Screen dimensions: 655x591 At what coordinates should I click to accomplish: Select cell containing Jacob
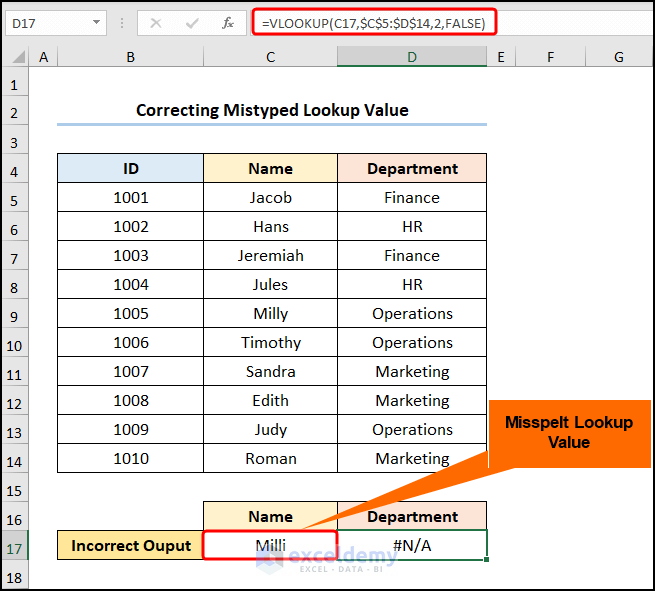(x=270, y=197)
